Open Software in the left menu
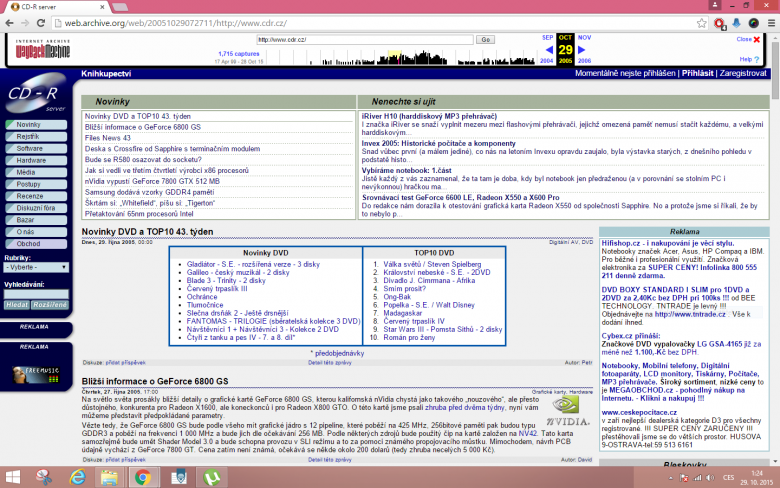This screenshot has width=780, height=488. tap(36, 148)
